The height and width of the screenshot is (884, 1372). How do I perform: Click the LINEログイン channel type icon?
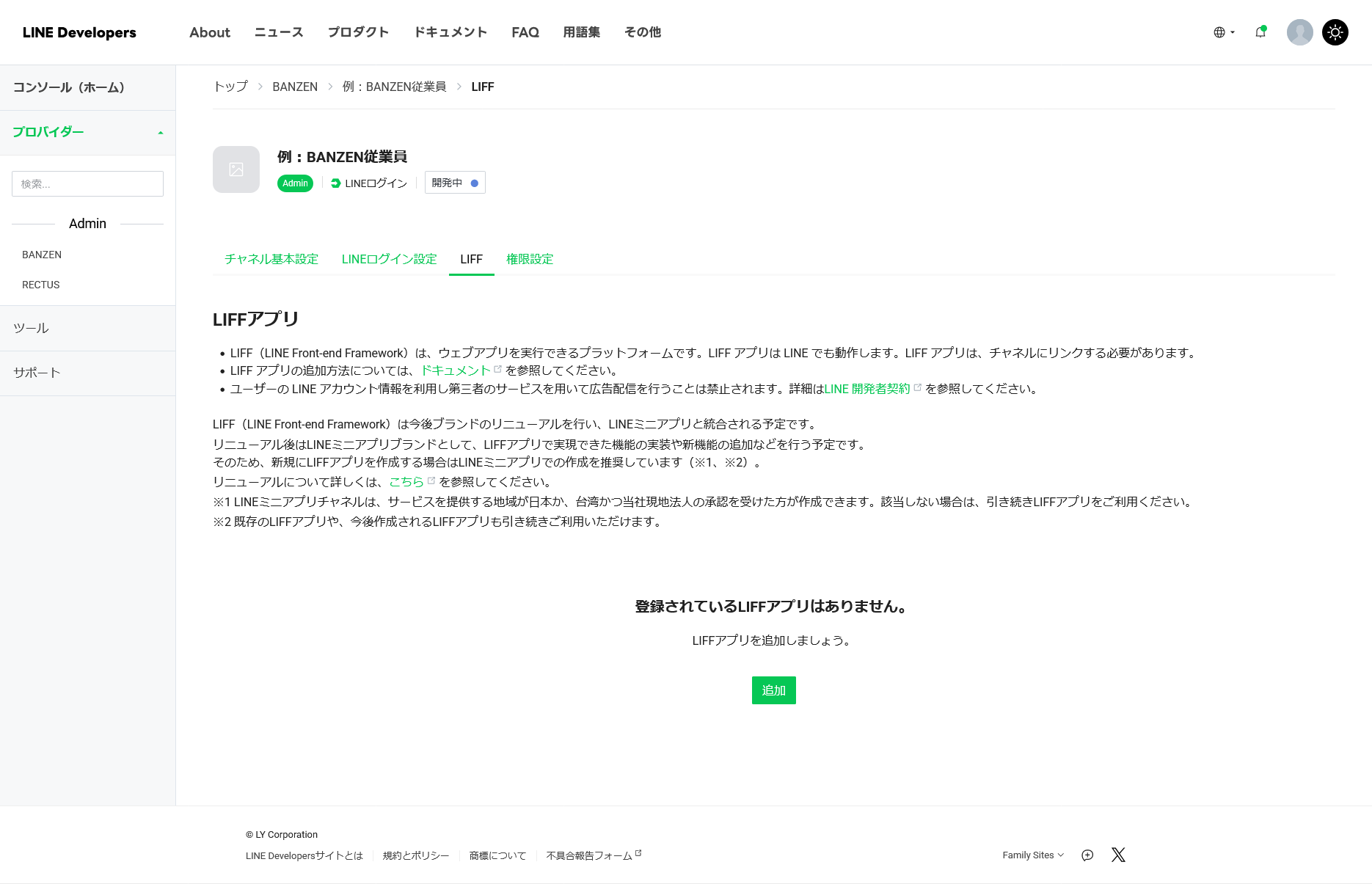pyautogui.click(x=335, y=183)
